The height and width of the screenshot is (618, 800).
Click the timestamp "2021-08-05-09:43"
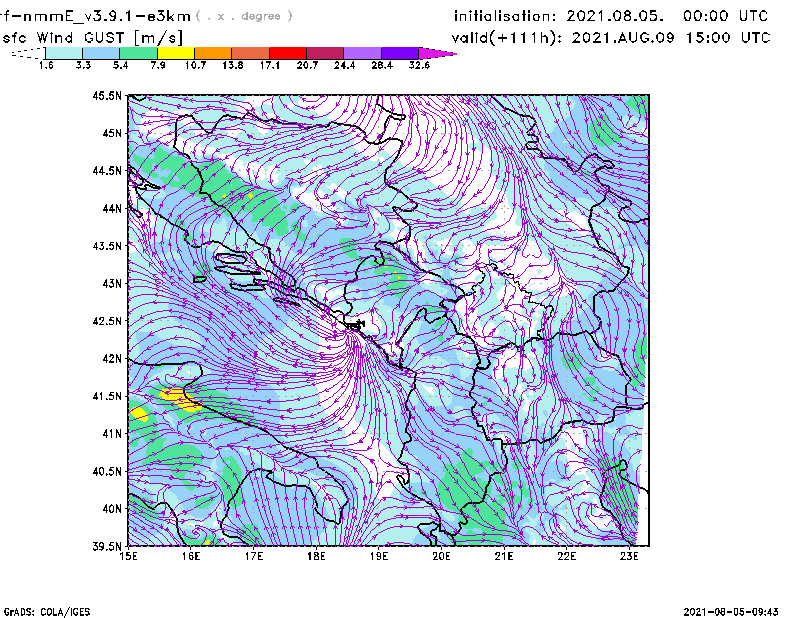[731, 611]
